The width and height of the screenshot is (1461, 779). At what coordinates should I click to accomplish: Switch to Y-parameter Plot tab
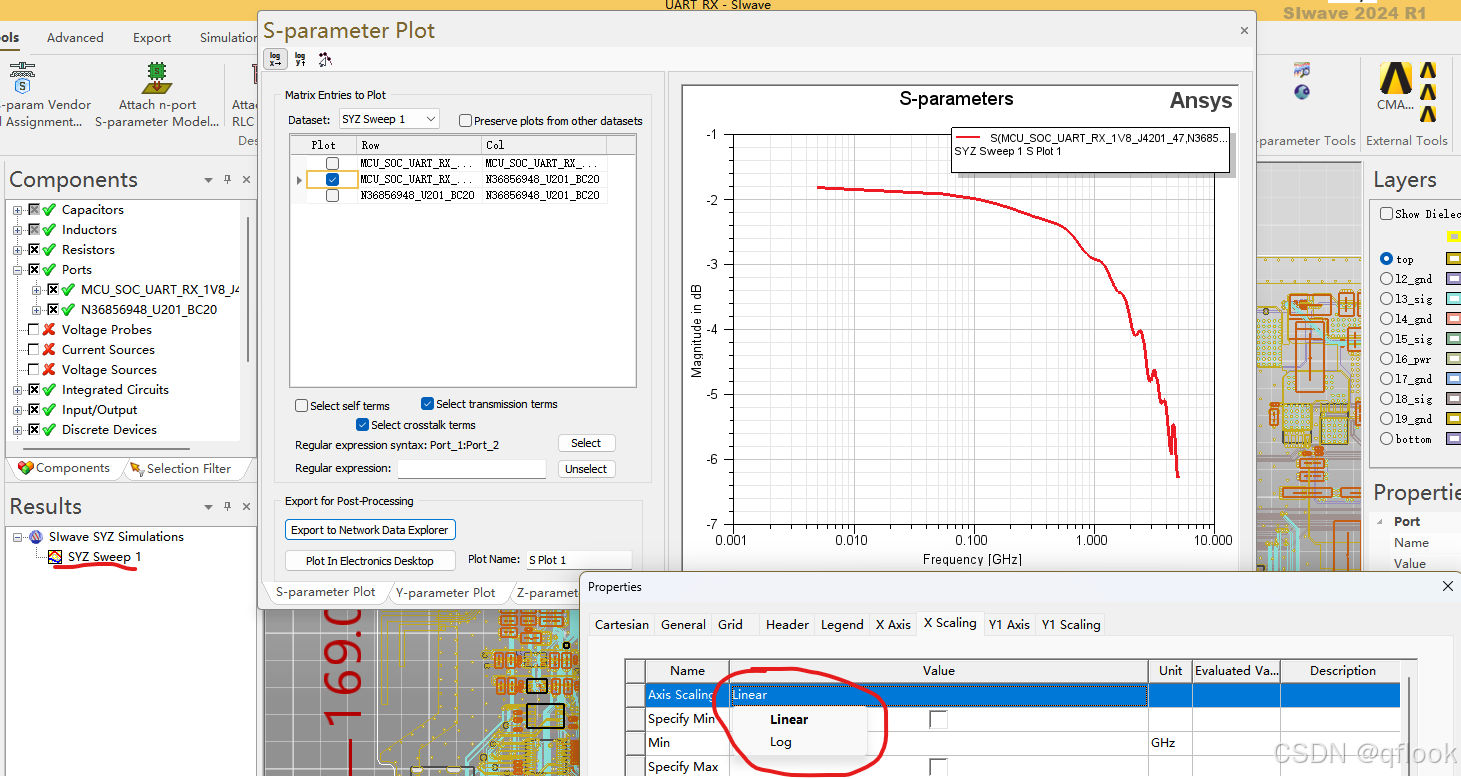tap(445, 592)
